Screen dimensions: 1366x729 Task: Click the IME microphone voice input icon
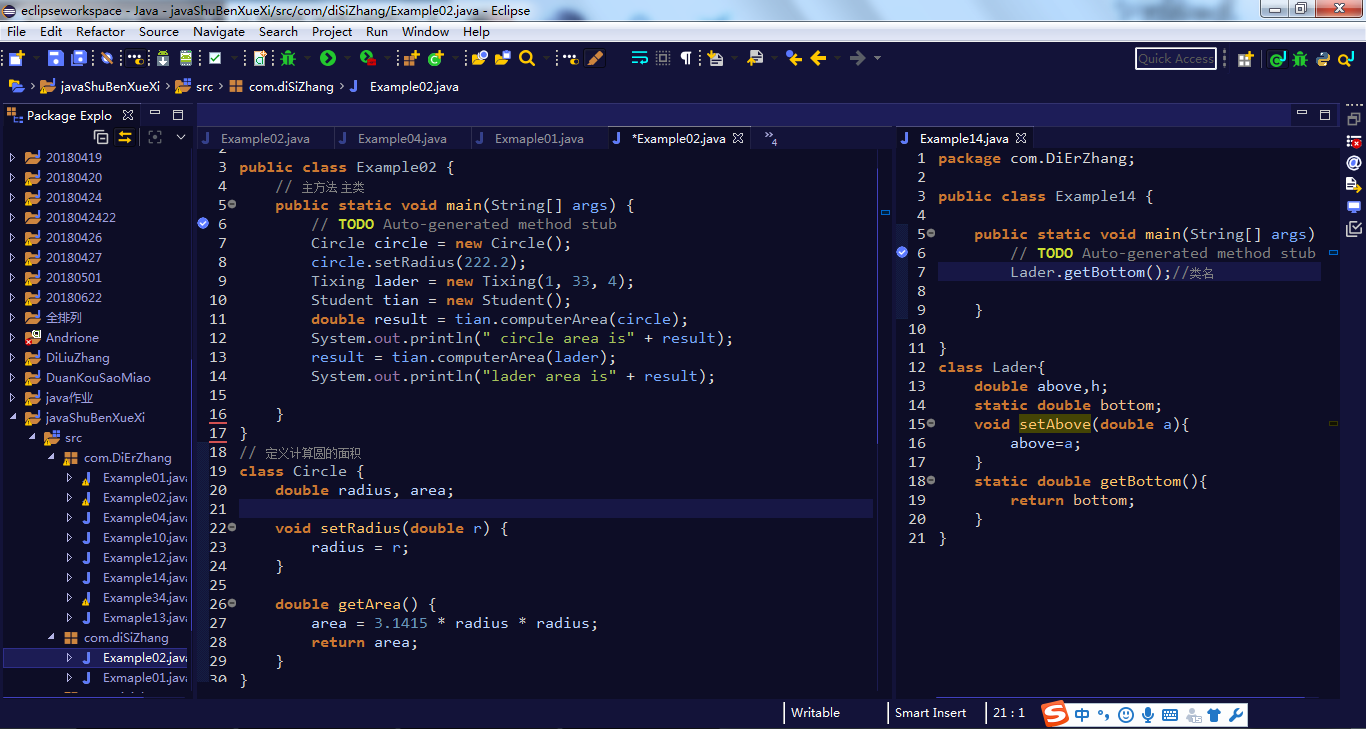(1148, 714)
